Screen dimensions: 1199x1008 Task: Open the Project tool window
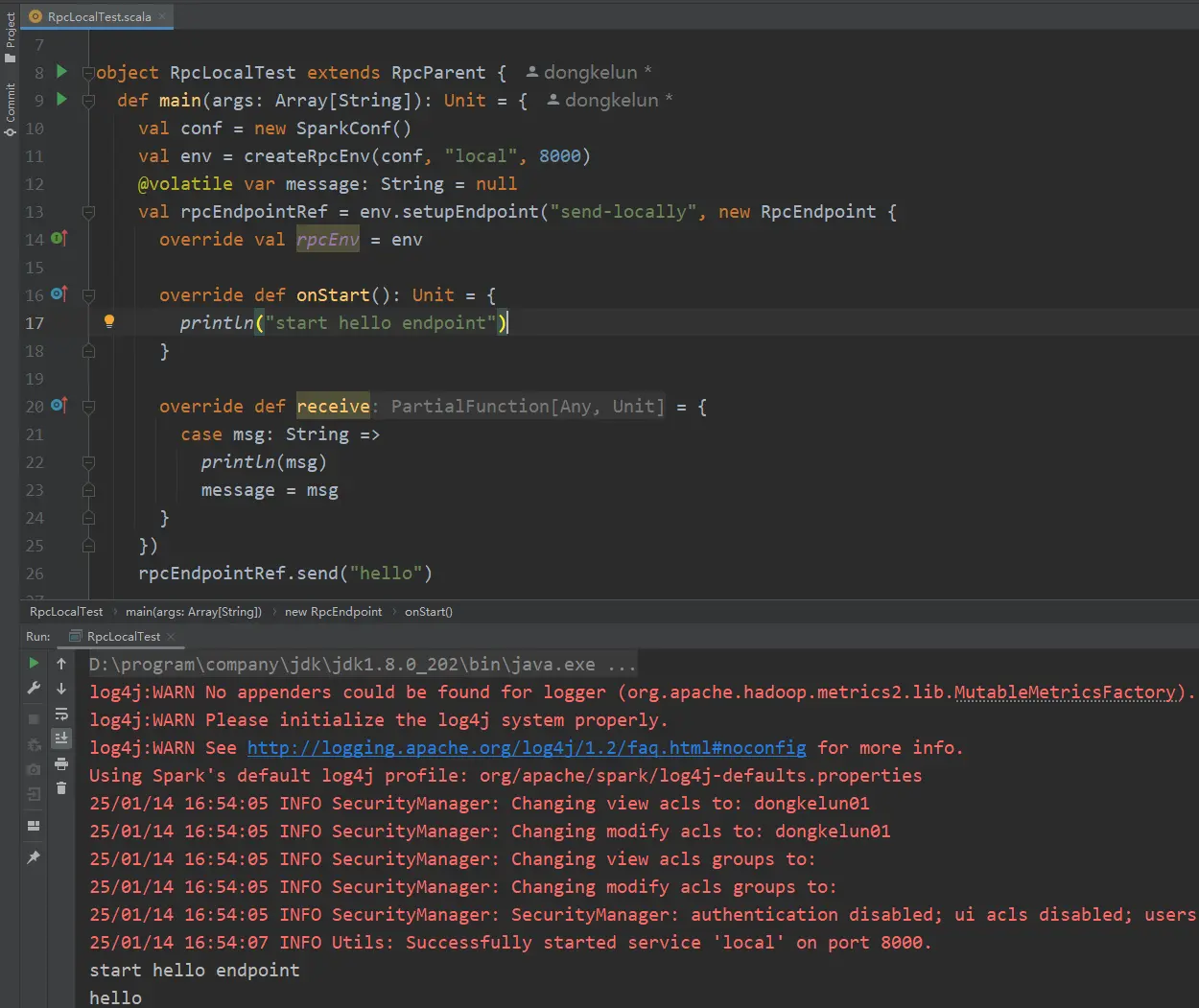pyautogui.click(x=10, y=36)
